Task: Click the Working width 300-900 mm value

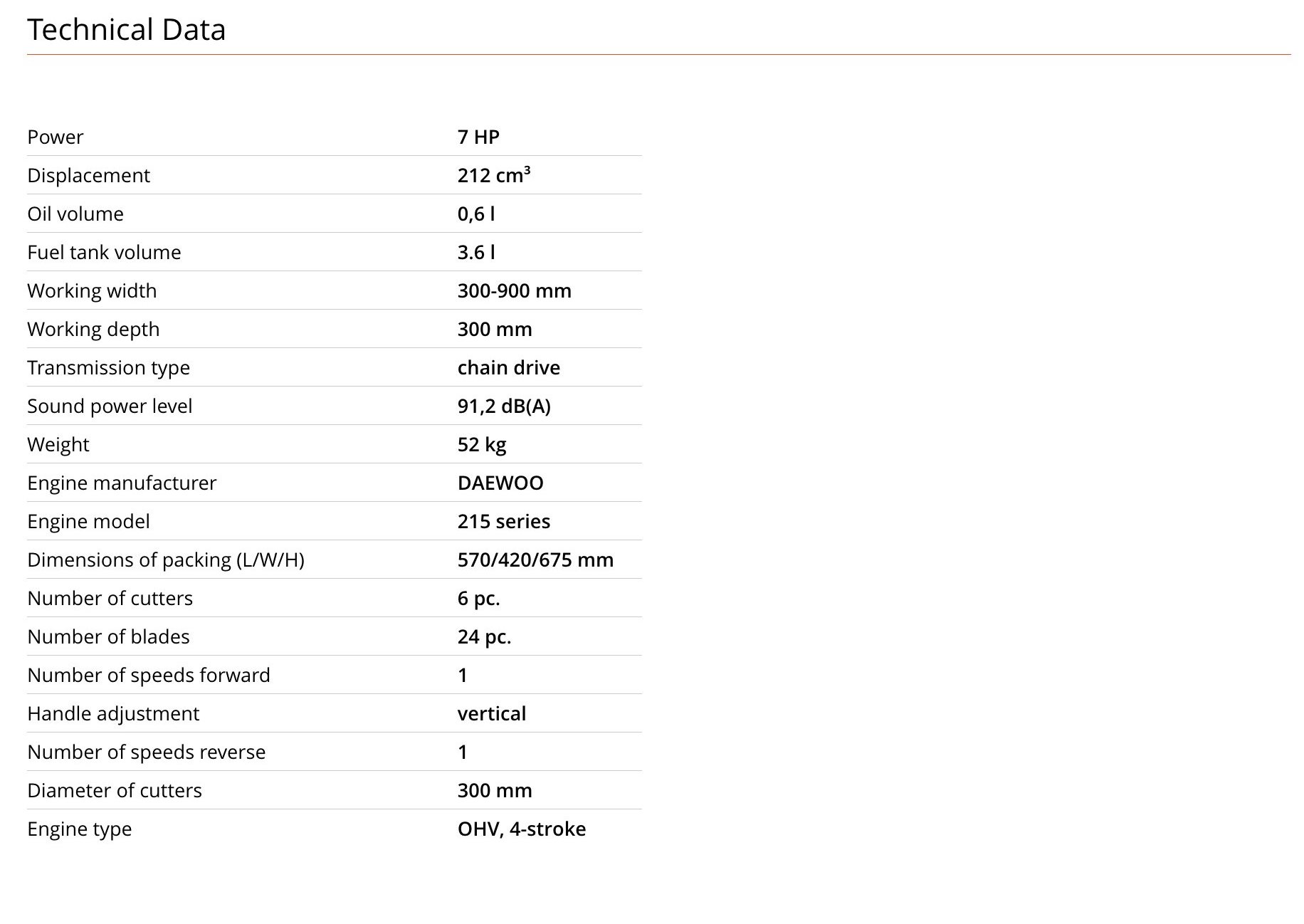Action: 515,290
